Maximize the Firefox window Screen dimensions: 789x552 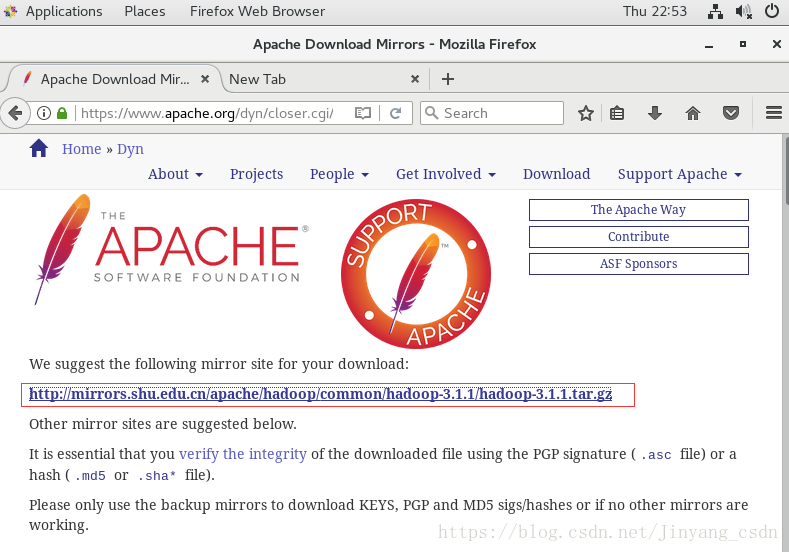743,44
